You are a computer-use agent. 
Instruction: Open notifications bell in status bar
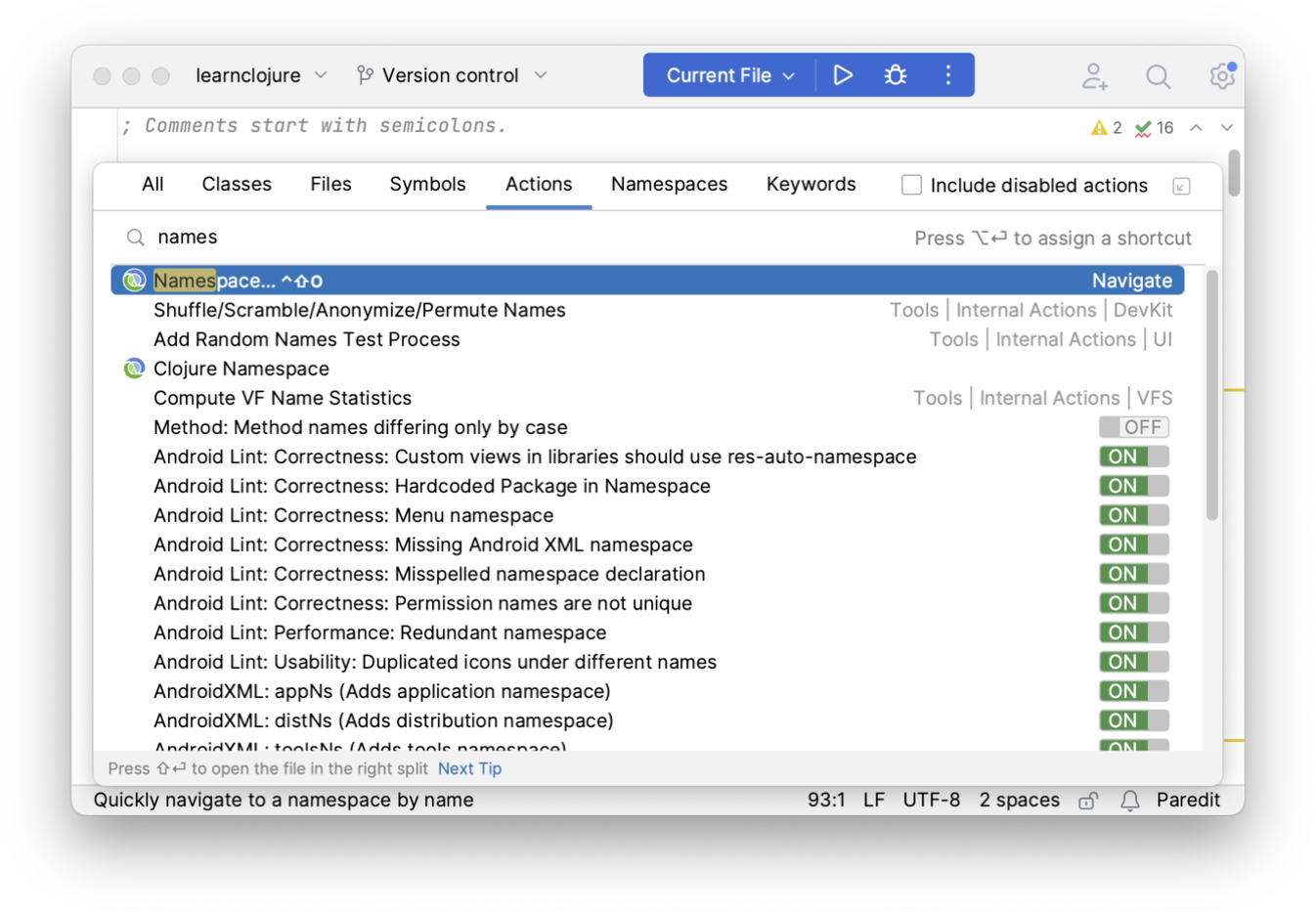tap(1130, 801)
